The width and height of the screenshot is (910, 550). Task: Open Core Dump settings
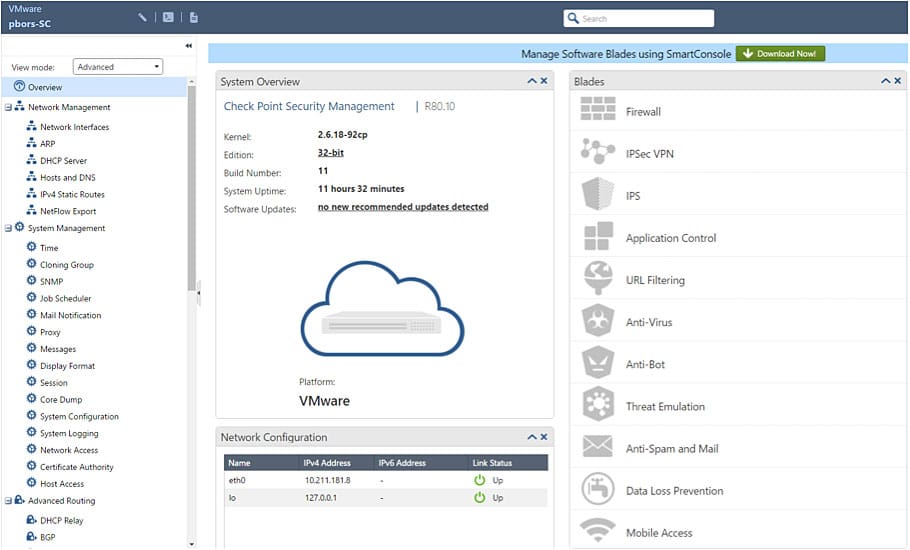61,399
